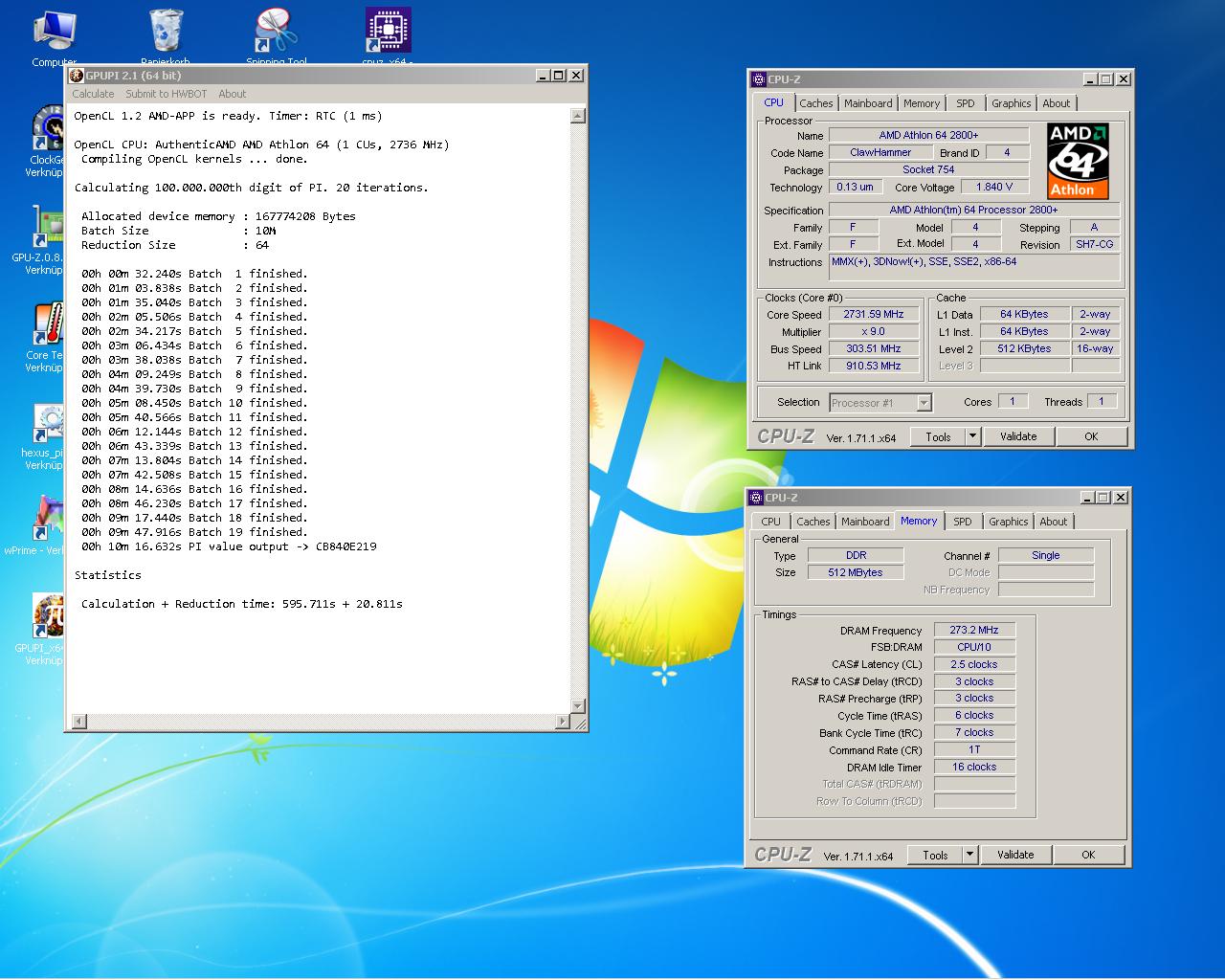The height and width of the screenshot is (980, 1225).
Task: Click the CAS# Latency value 2.5 clocks
Action: click(x=974, y=664)
